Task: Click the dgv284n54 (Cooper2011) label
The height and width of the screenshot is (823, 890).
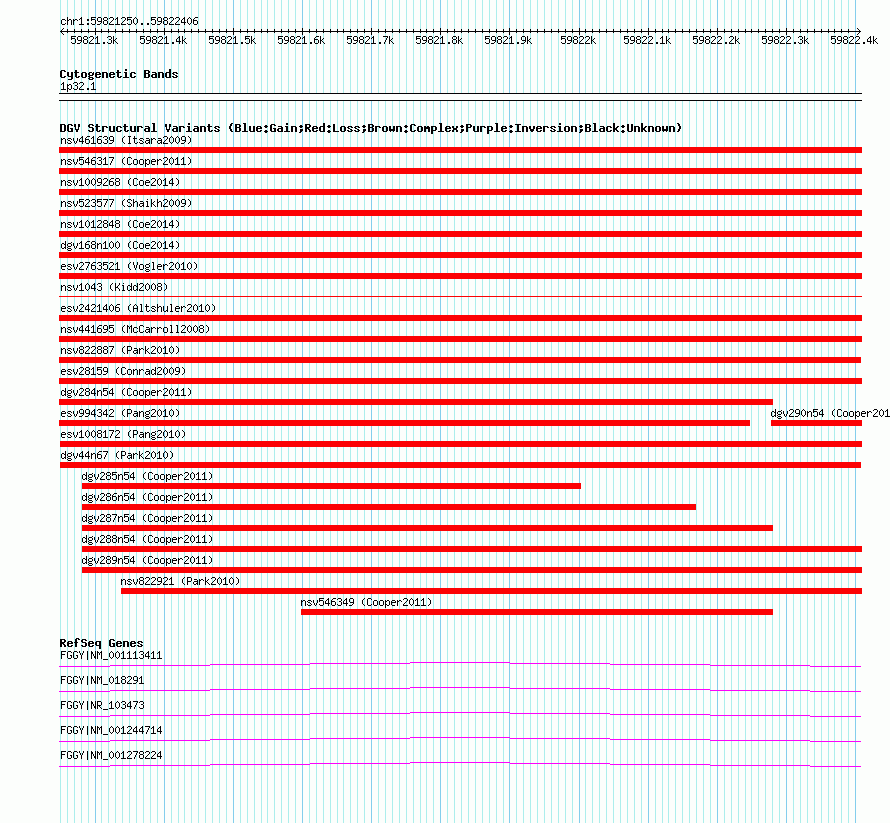Action: pos(126,392)
